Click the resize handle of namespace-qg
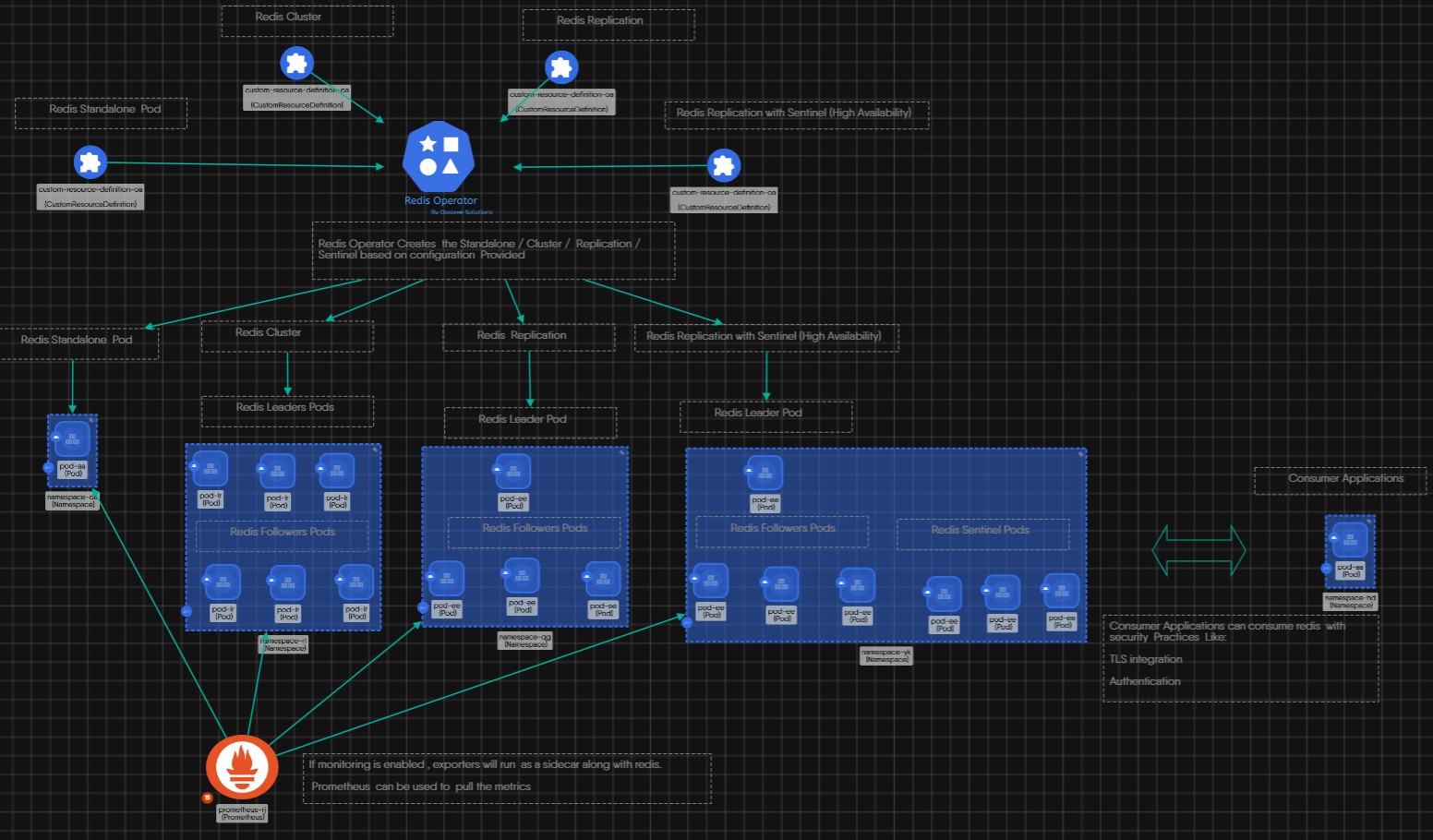 [x=622, y=452]
